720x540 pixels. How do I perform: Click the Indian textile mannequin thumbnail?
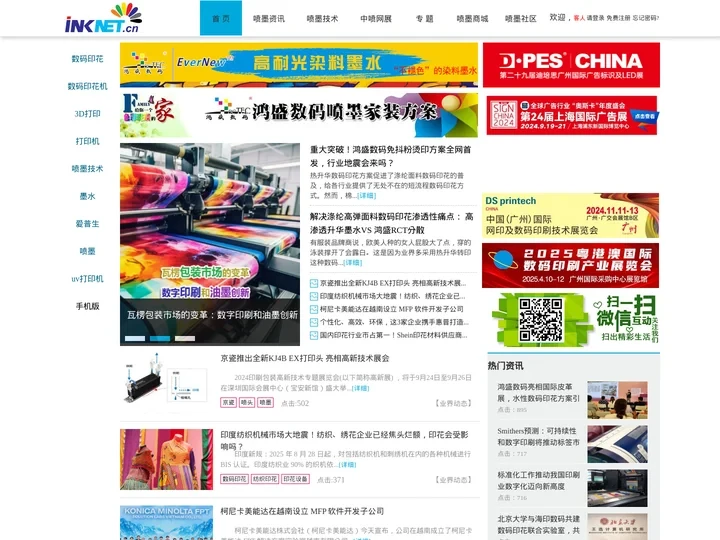(167, 459)
